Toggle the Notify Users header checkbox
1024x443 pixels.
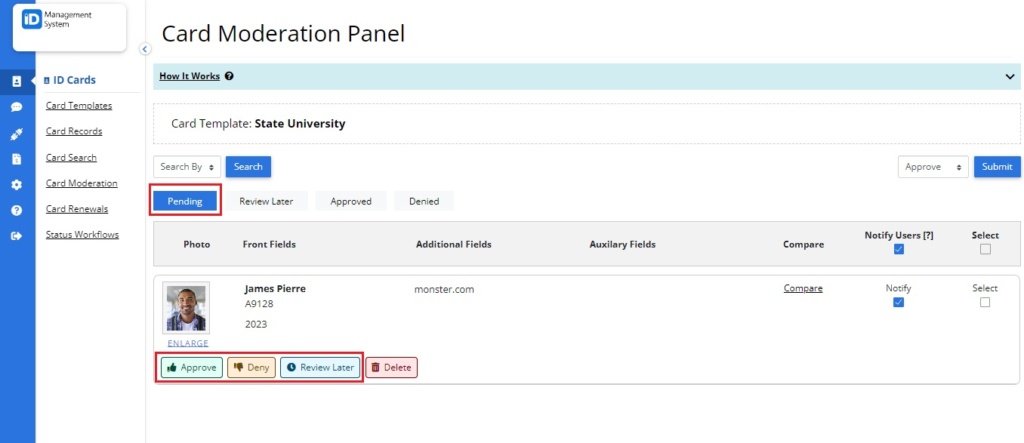899,249
